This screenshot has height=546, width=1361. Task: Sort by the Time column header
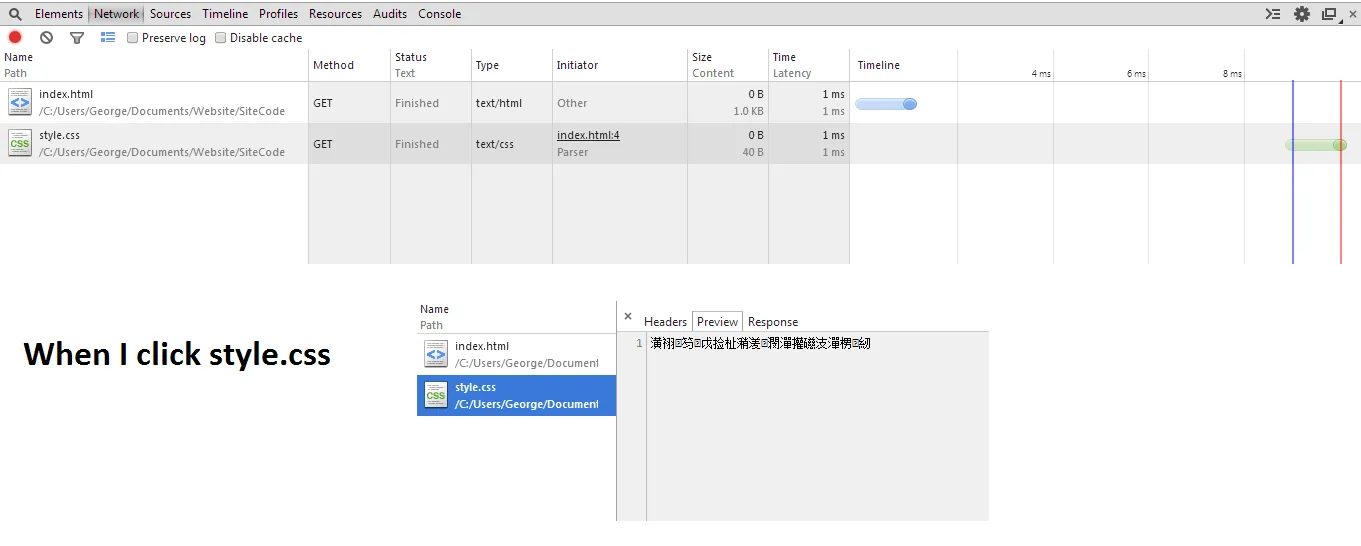click(x=809, y=65)
